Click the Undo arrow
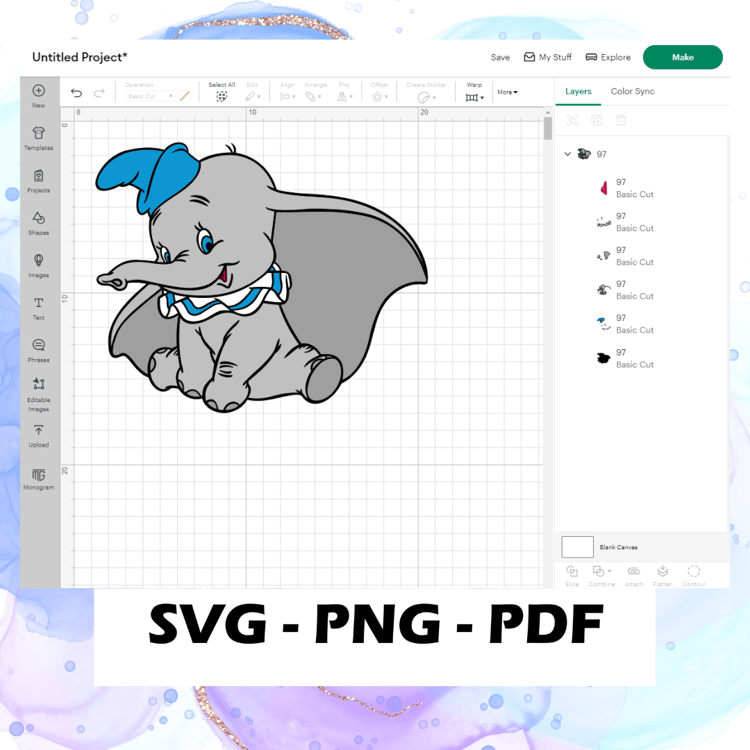The width and height of the screenshot is (750, 750). click(x=77, y=93)
